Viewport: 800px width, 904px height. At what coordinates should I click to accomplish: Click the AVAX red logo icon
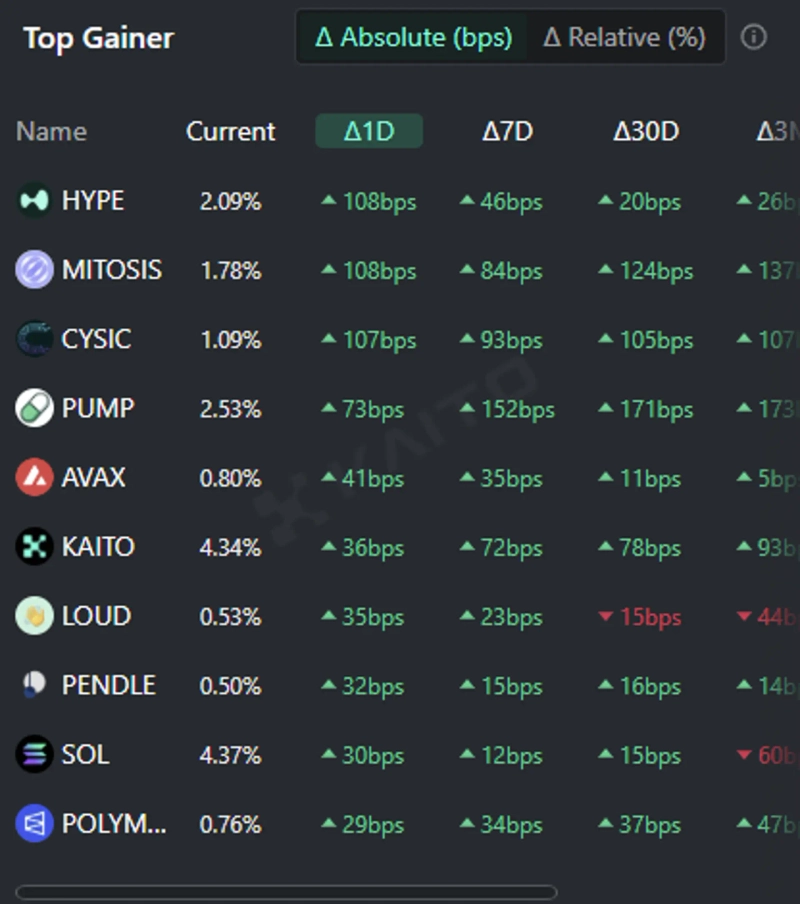pyautogui.click(x=34, y=477)
